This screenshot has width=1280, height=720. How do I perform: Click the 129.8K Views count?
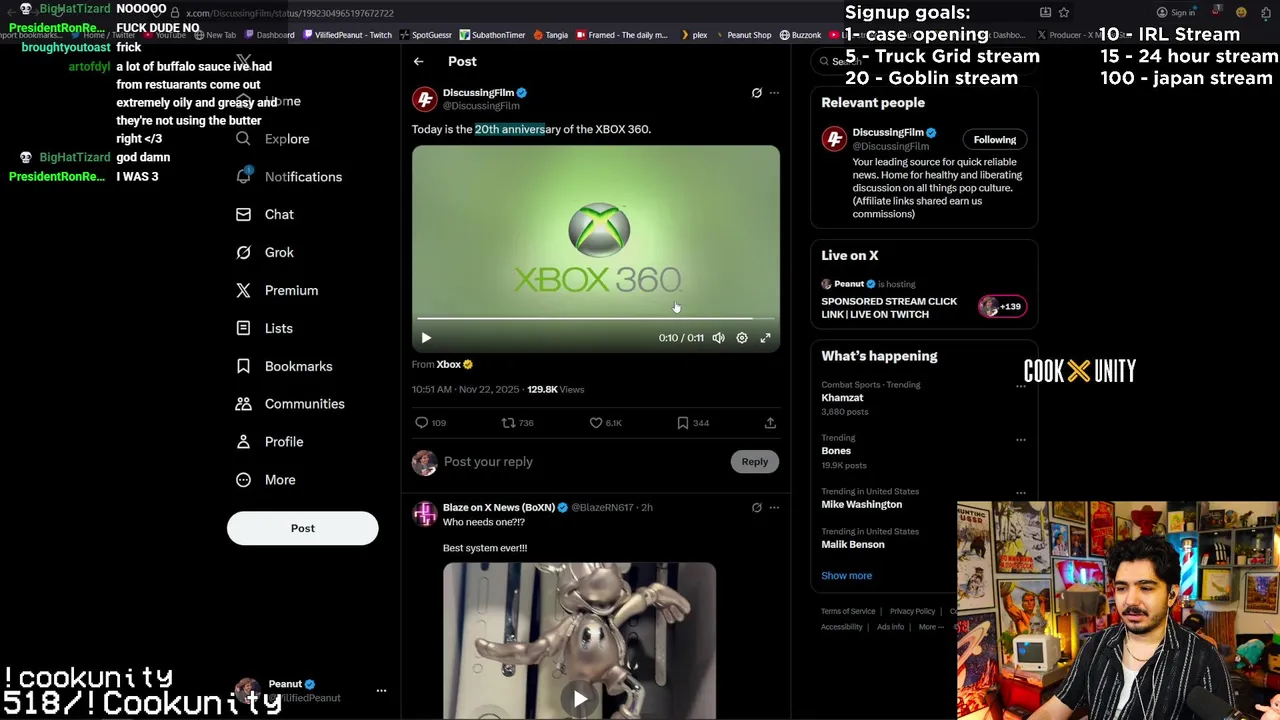tap(556, 390)
